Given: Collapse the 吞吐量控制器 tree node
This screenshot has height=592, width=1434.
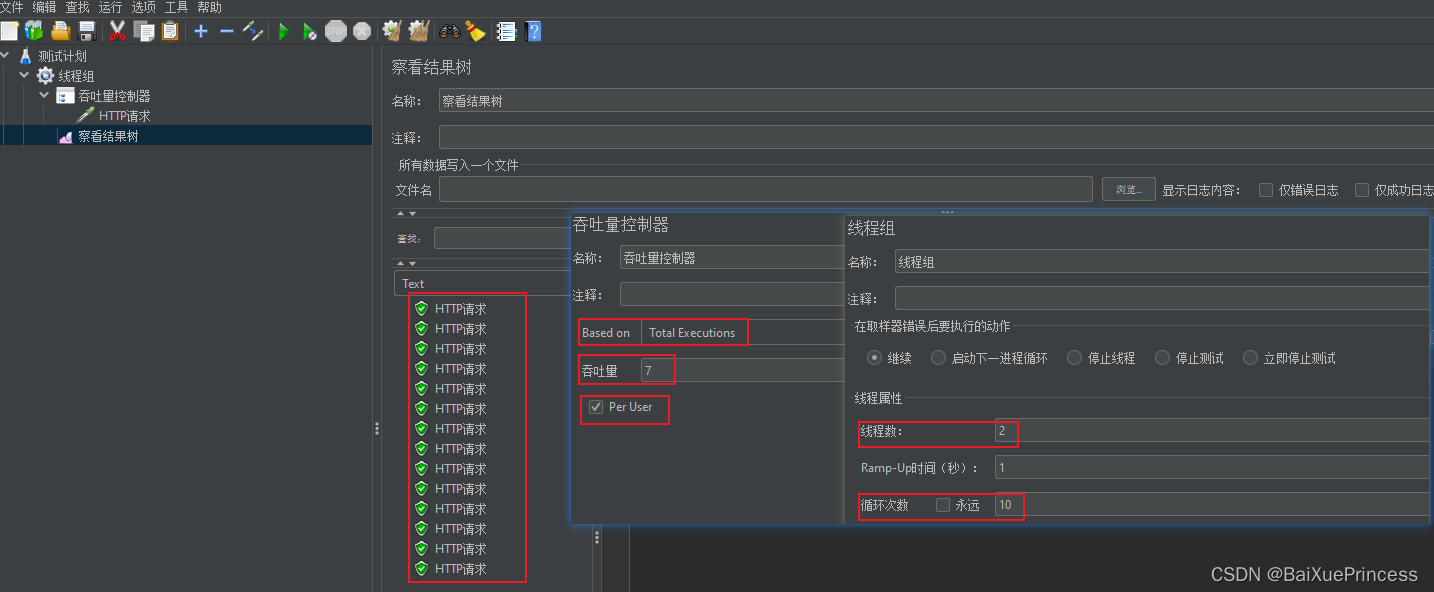Looking at the screenshot, I should point(43,95).
